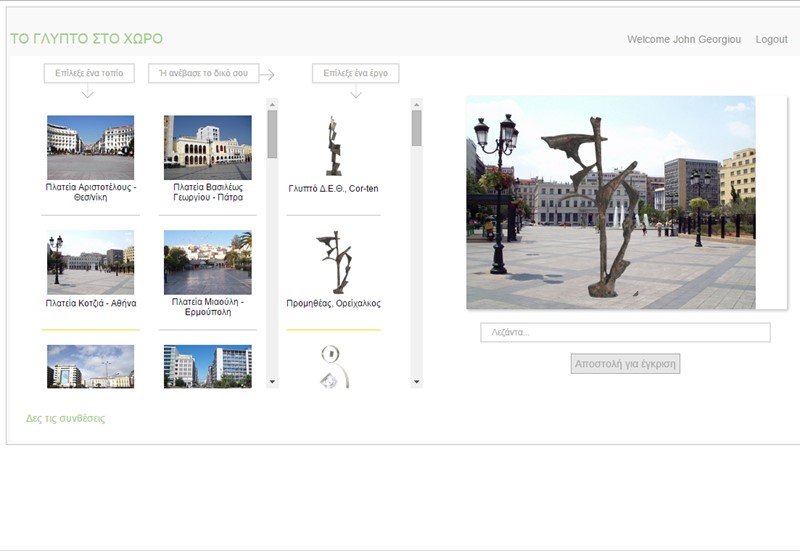Select the partially visible third sculpture
This screenshot has height=551, width=800.
(333, 366)
